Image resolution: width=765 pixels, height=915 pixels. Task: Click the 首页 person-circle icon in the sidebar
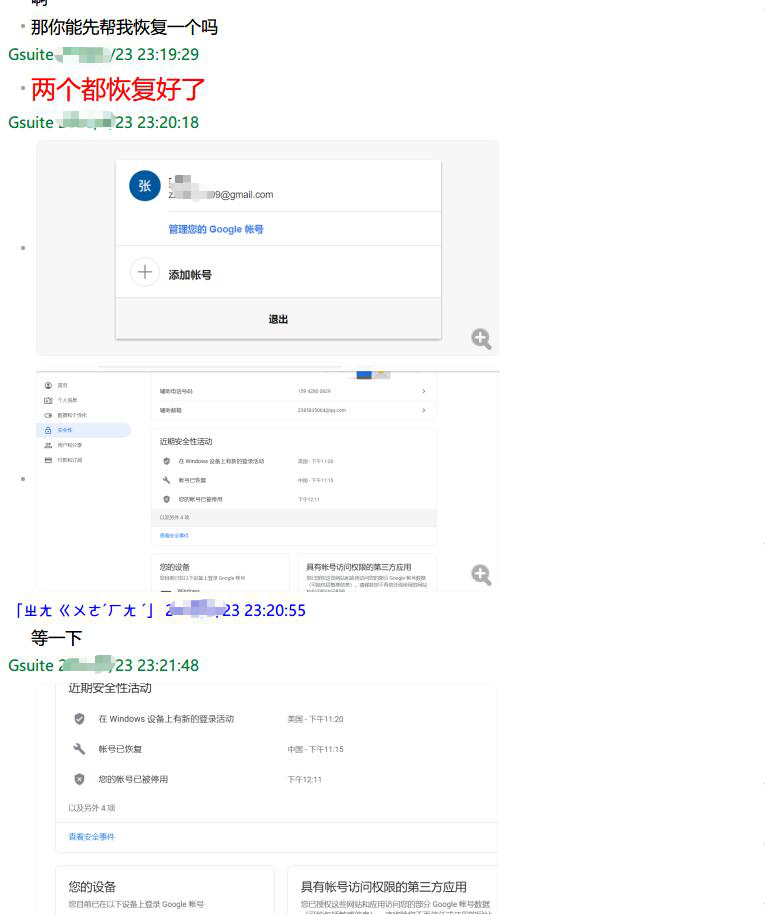click(x=48, y=386)
